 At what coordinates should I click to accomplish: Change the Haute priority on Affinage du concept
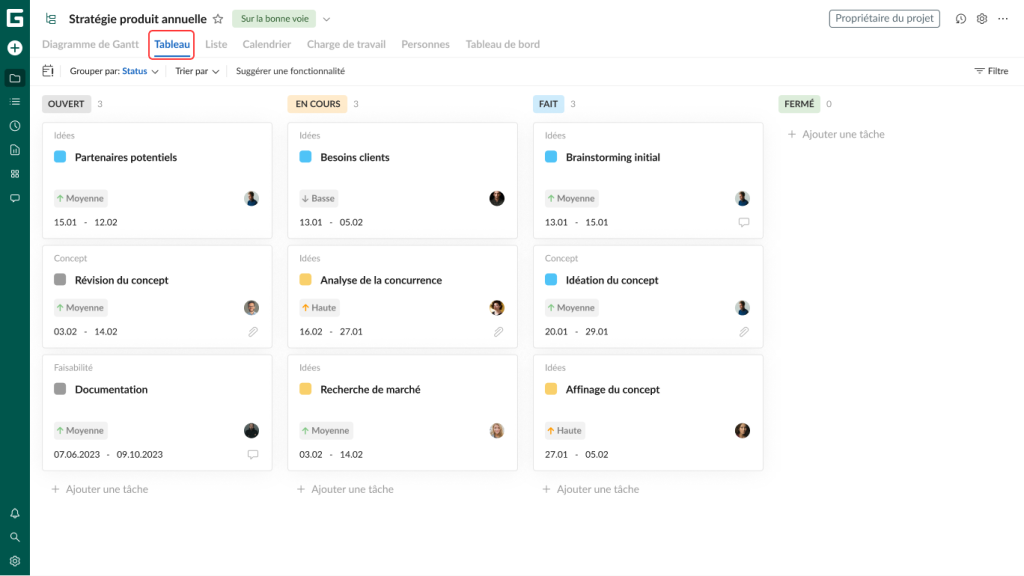[565, 430]
